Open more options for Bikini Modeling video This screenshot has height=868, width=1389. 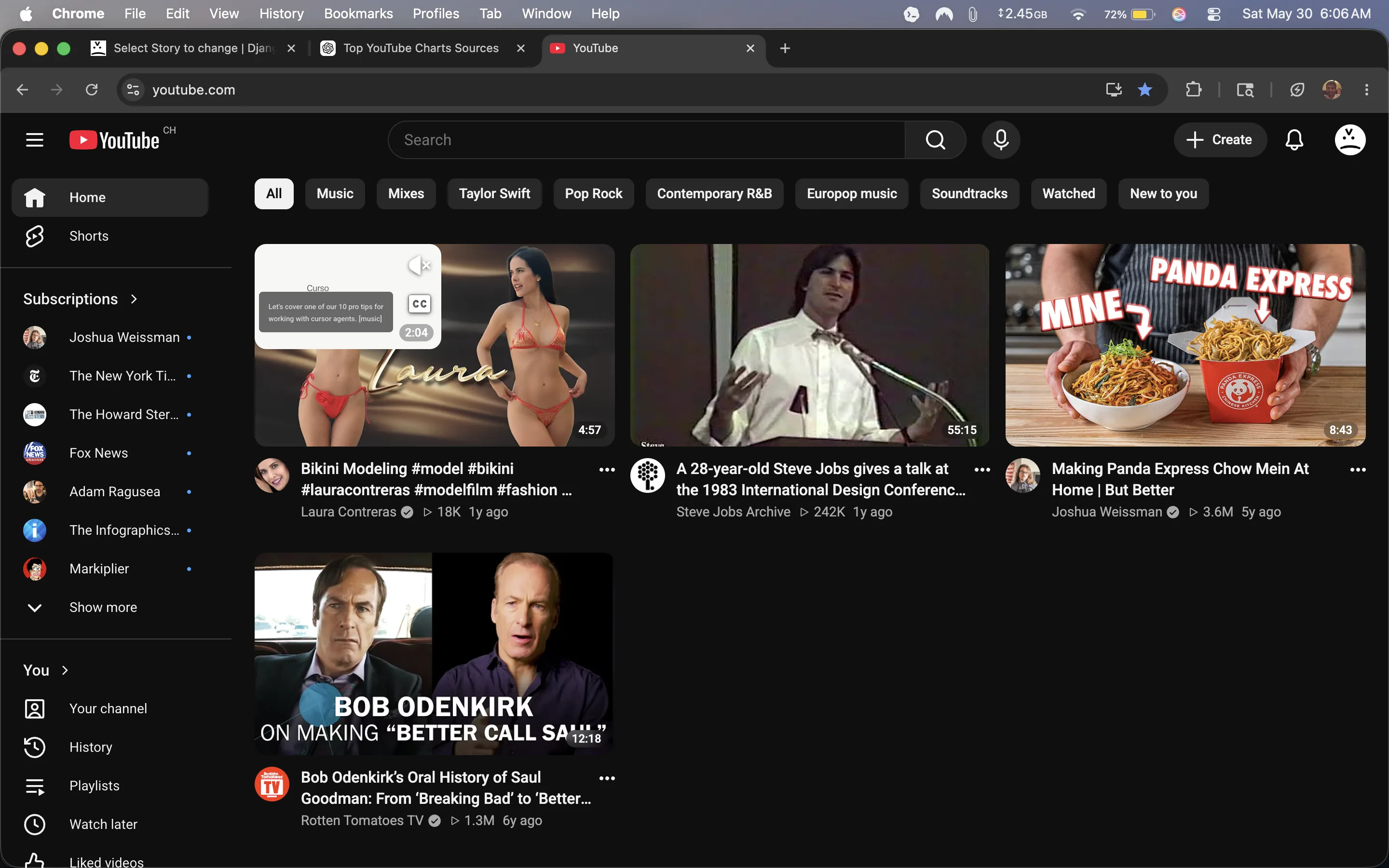pos(607,470)
